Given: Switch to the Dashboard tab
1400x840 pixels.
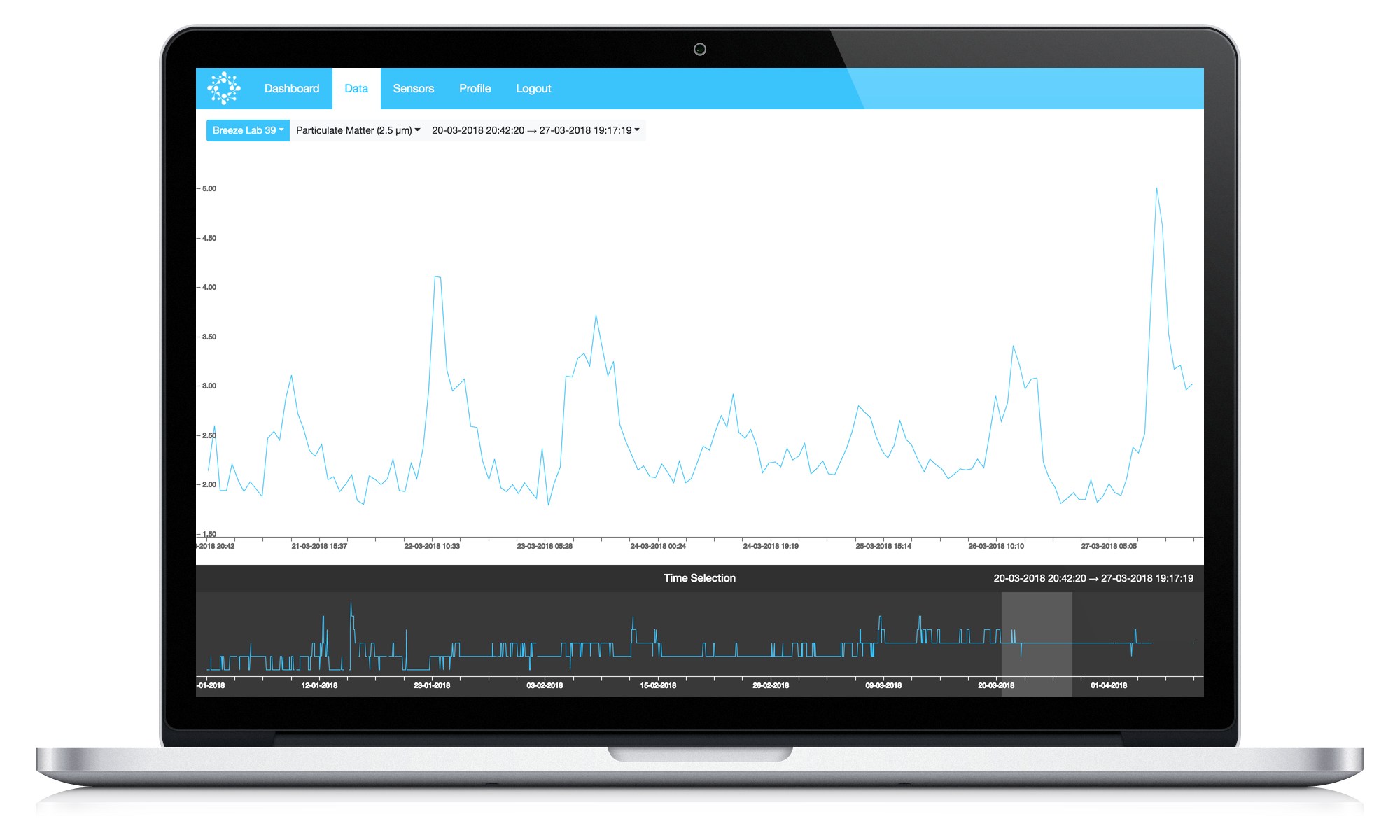Looking at the screenshot, I should pyautogui.click(x=292, y=88).
